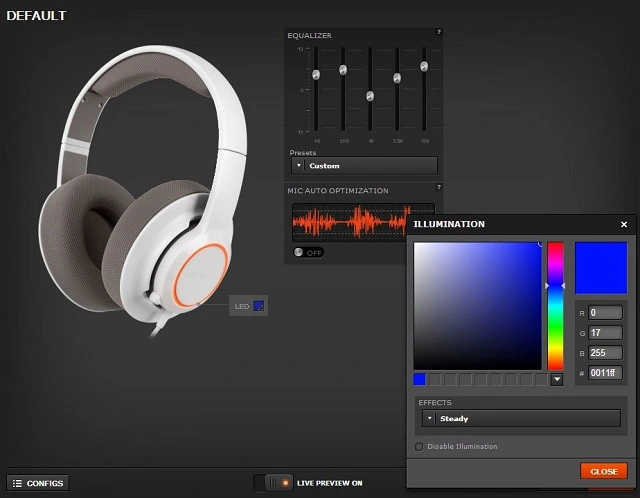Open the equalizer Presets Custom dropdown
Image resolution: width=640 pixels, height=498 pixels.
click(363, 166)
